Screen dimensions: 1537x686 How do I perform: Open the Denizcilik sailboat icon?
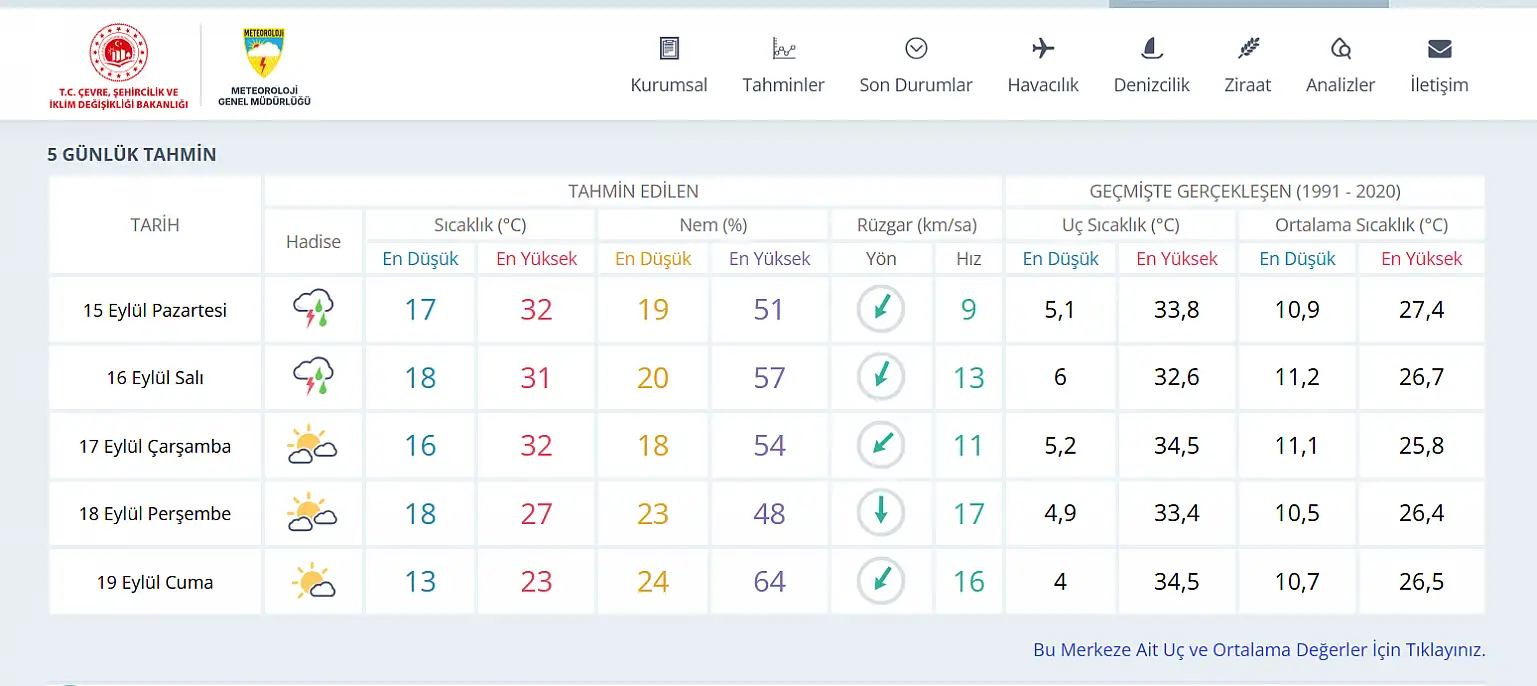tap(1151, 48)
